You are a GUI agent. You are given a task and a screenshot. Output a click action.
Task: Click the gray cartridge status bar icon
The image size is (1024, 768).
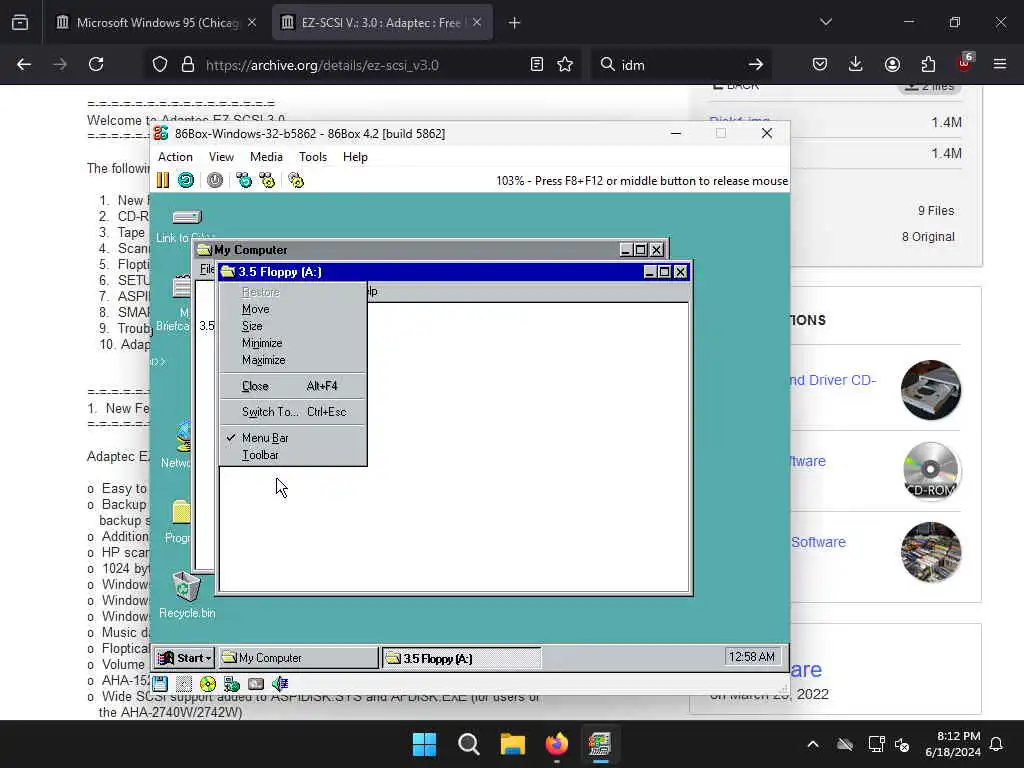[x=256, y=684]
